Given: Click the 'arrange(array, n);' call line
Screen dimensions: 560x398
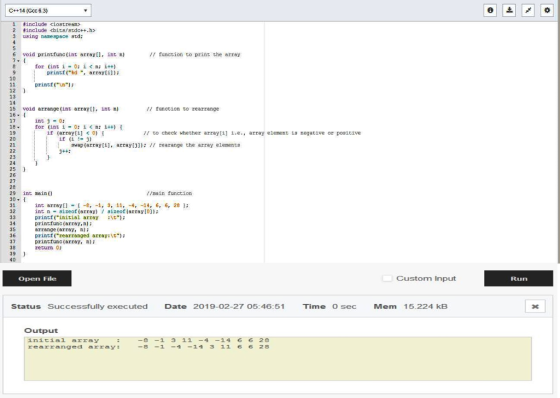Looking at the screenshot, I should 61,229.
